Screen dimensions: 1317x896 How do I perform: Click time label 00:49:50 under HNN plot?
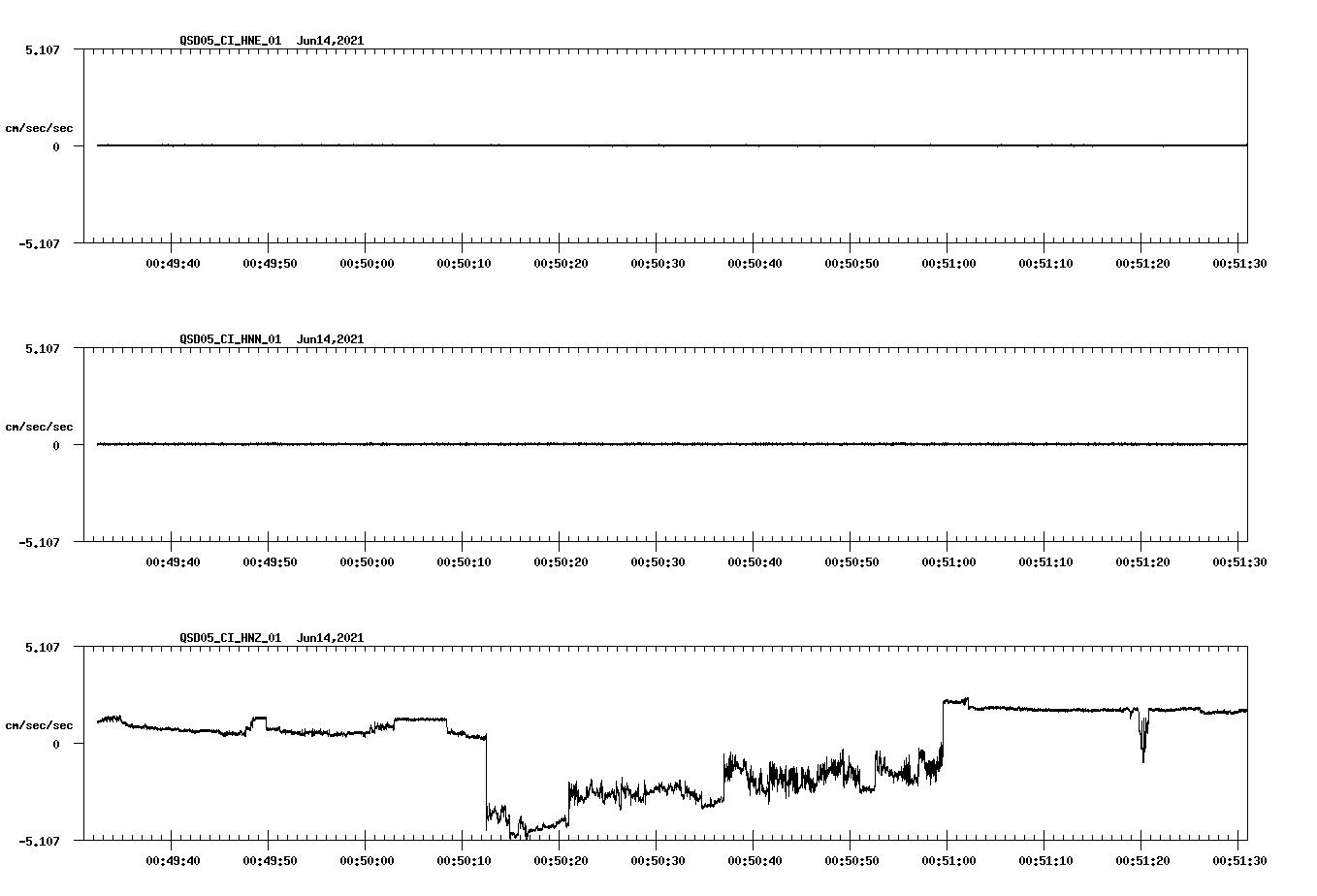(x=271, y=561)
